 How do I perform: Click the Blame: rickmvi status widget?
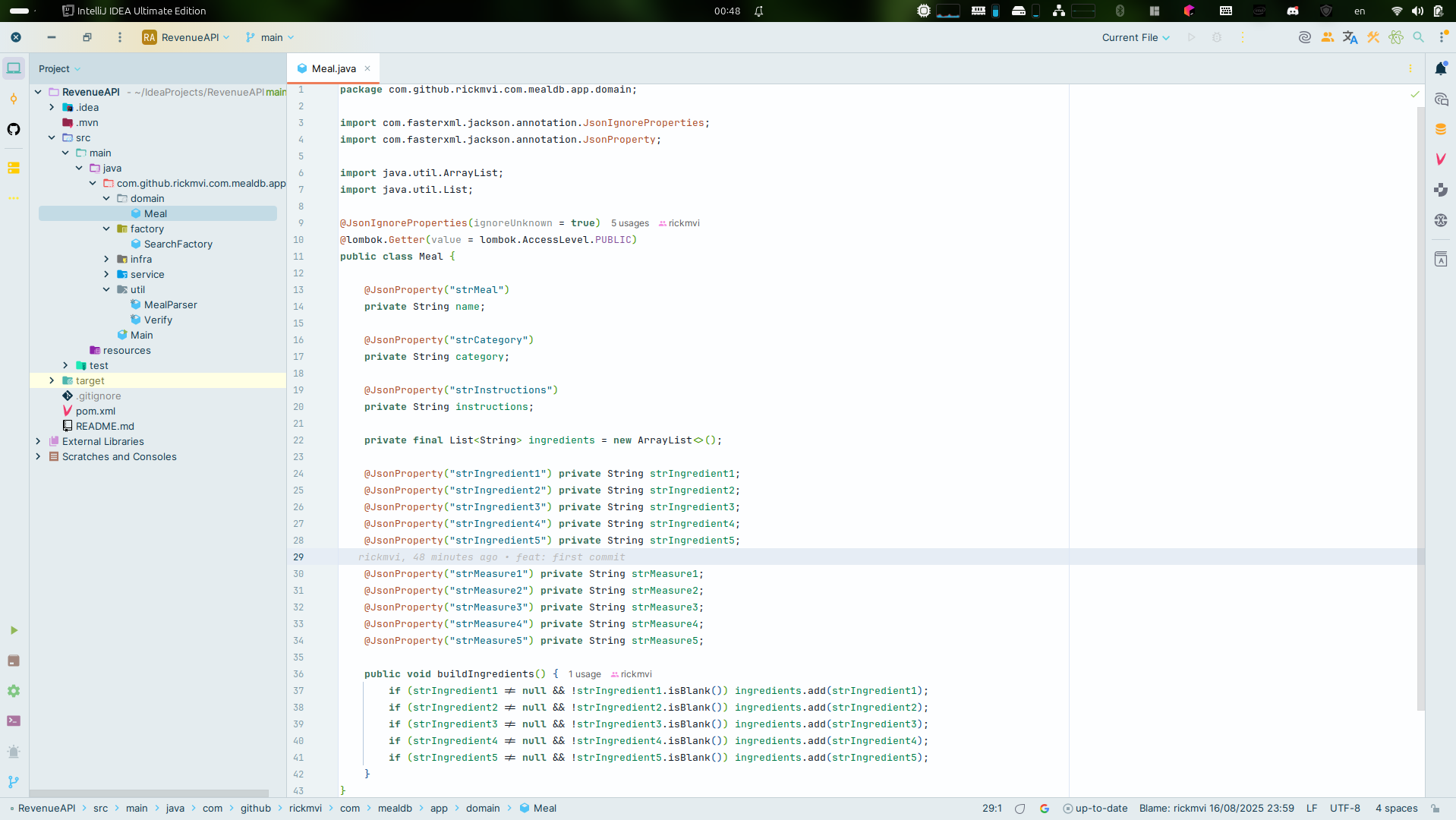1216,809
